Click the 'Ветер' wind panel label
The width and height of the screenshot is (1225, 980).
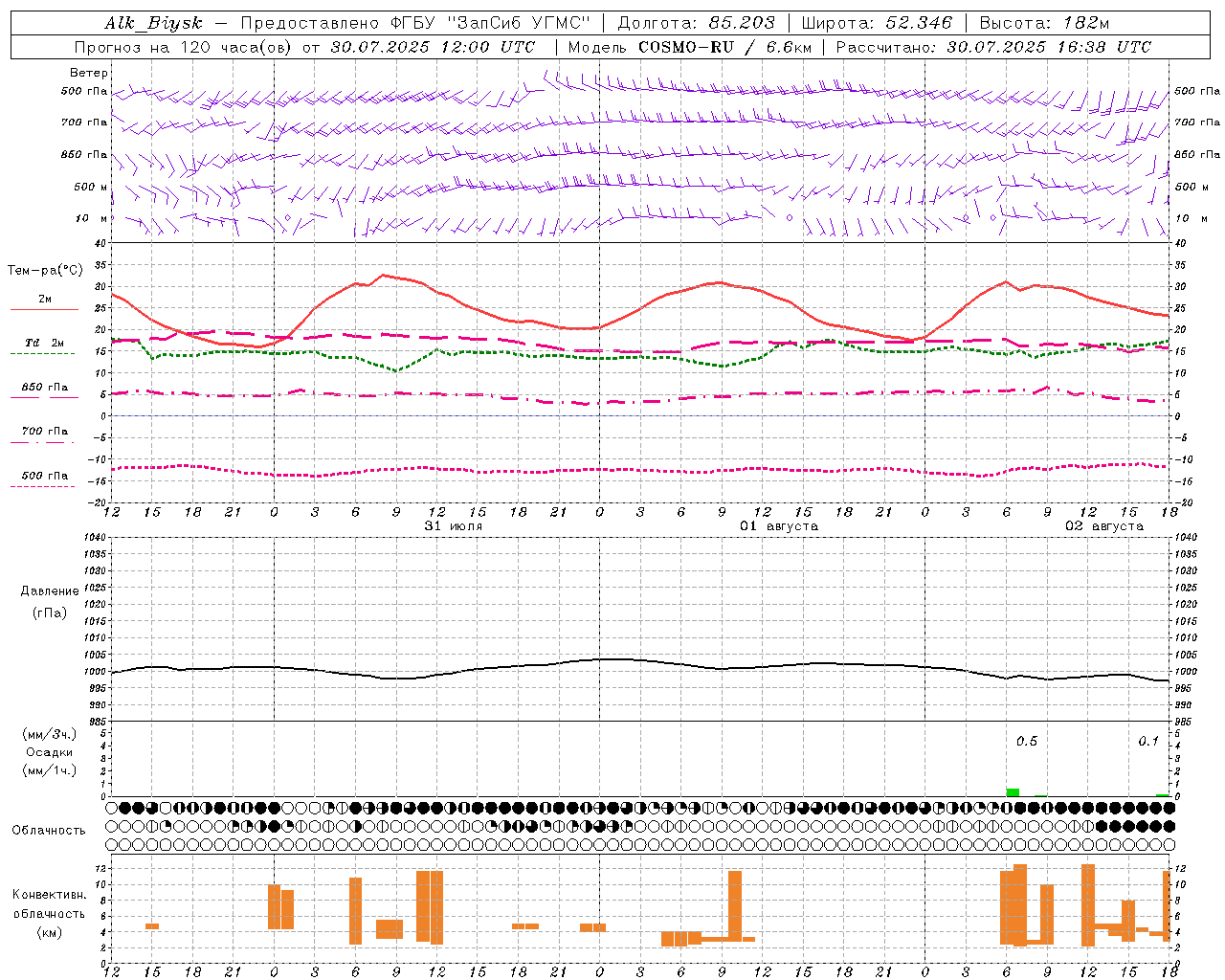(x=89, y=73)
